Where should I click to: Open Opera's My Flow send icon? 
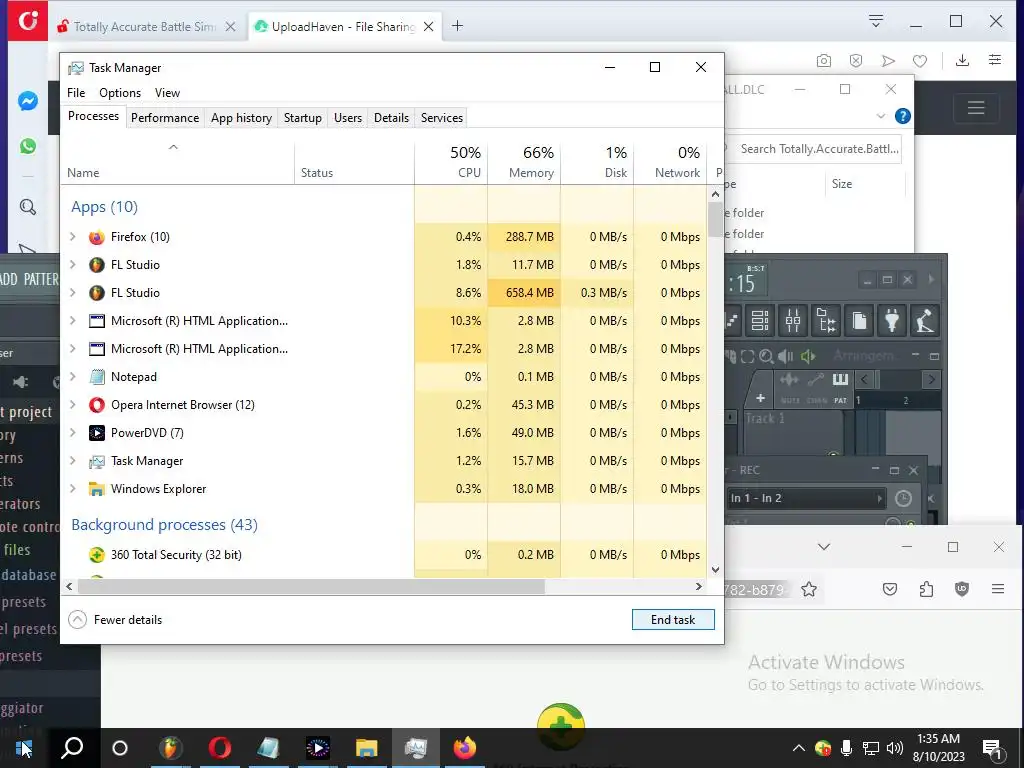(888, 61)
